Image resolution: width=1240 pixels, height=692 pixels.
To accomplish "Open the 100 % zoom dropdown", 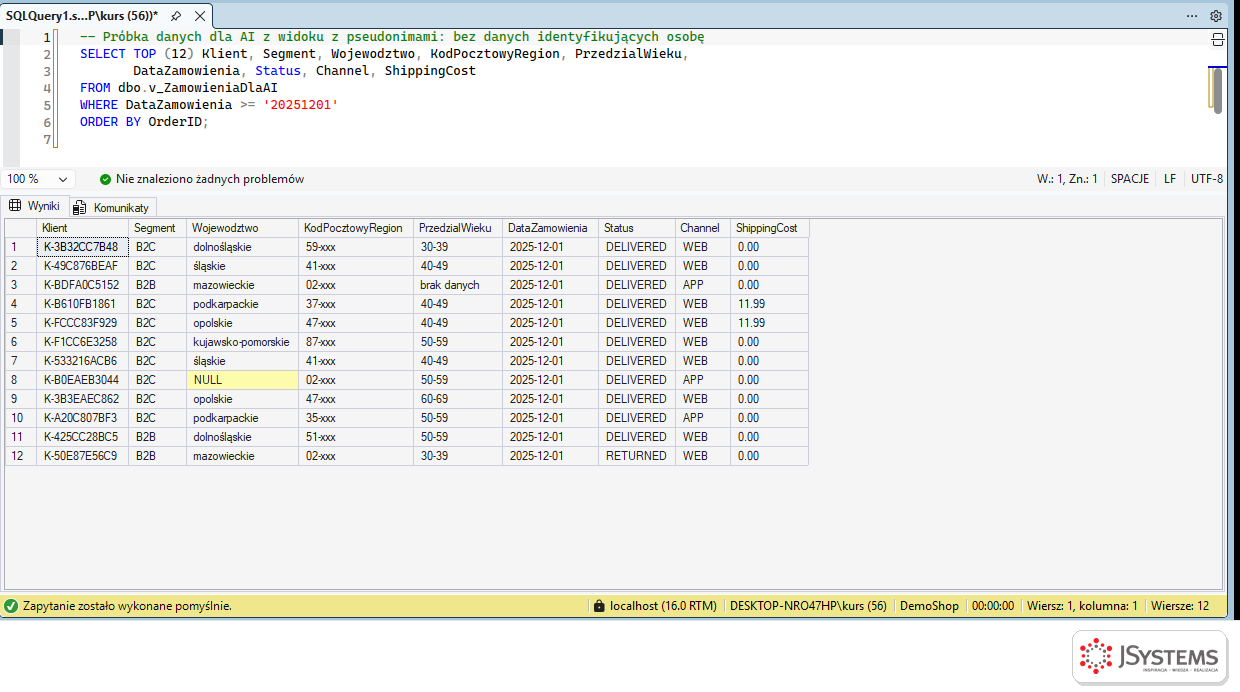I will tap(38, 179).
